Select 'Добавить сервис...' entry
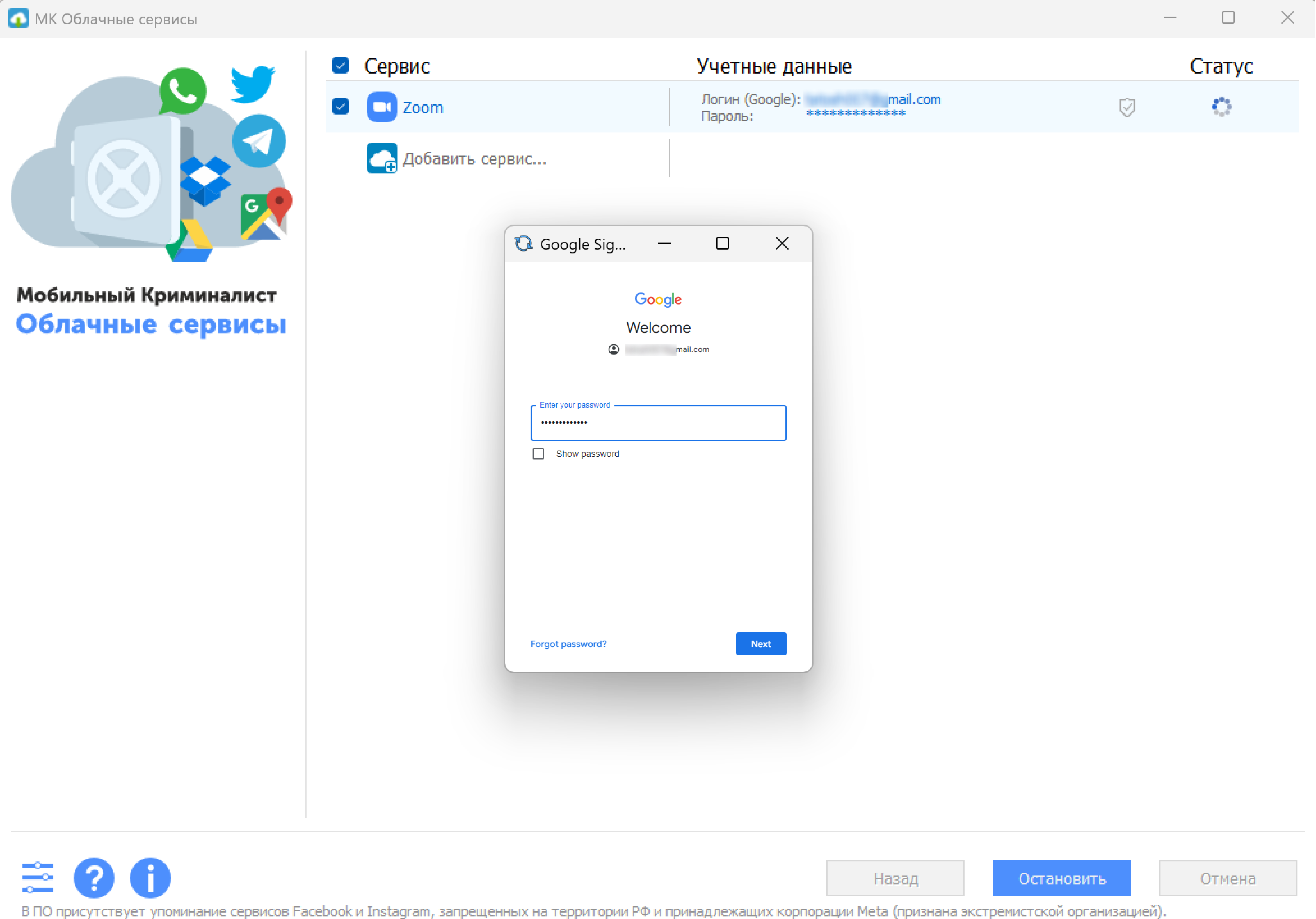 [x=475, y=159]
